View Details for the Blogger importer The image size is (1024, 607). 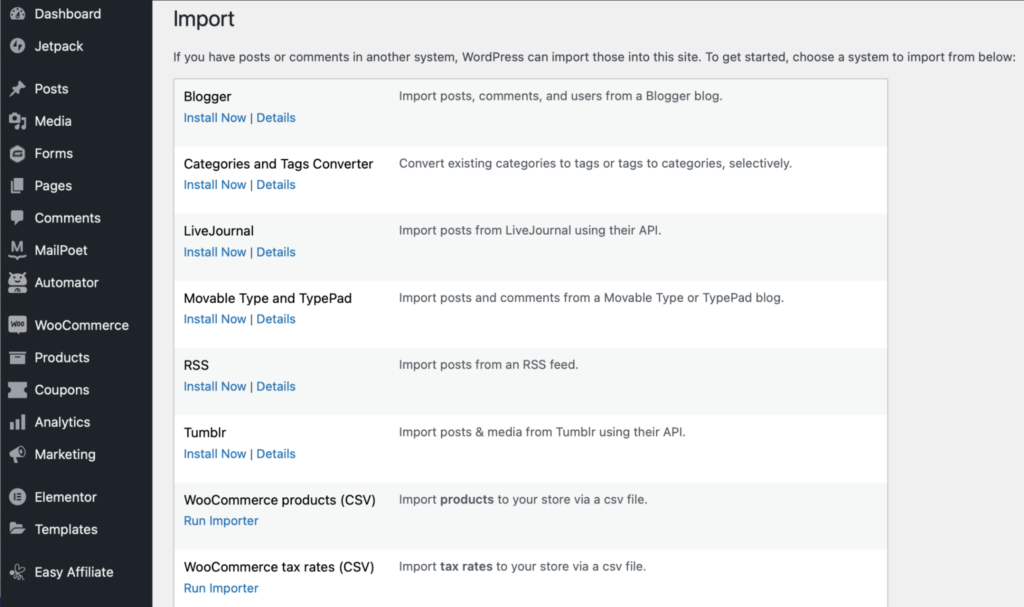point(276,118)
